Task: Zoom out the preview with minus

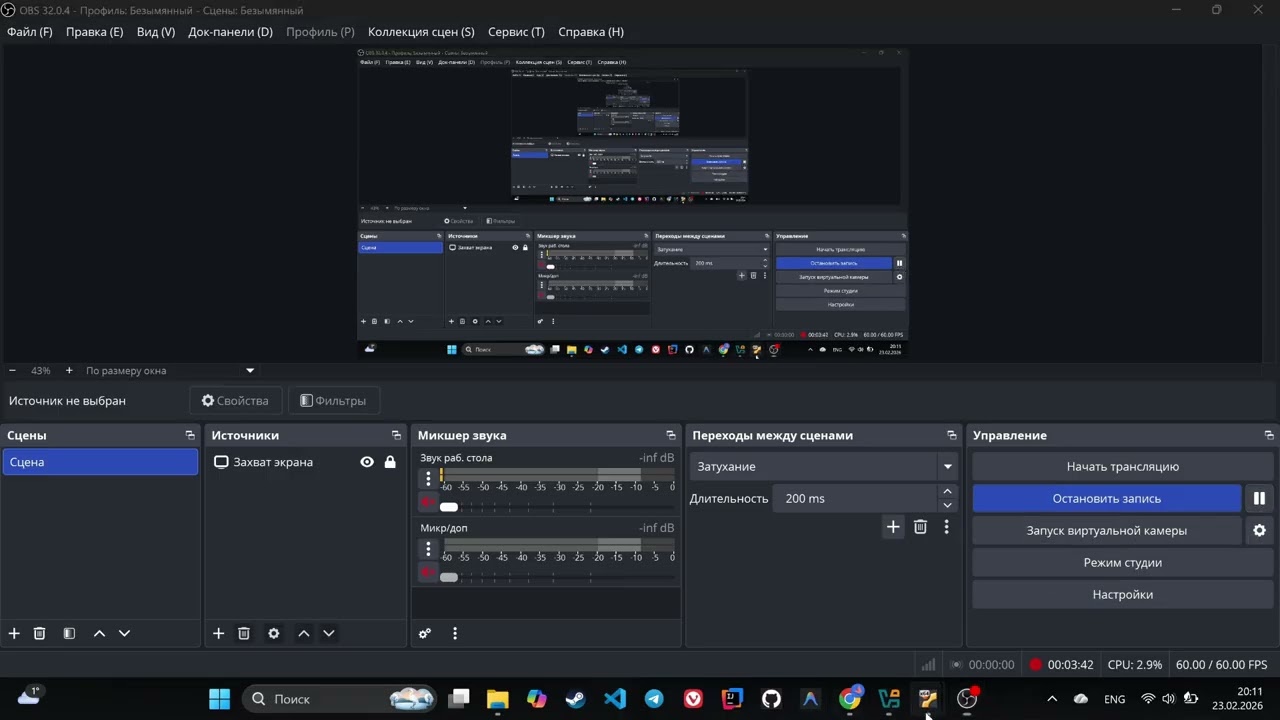Action: (12, 370)
